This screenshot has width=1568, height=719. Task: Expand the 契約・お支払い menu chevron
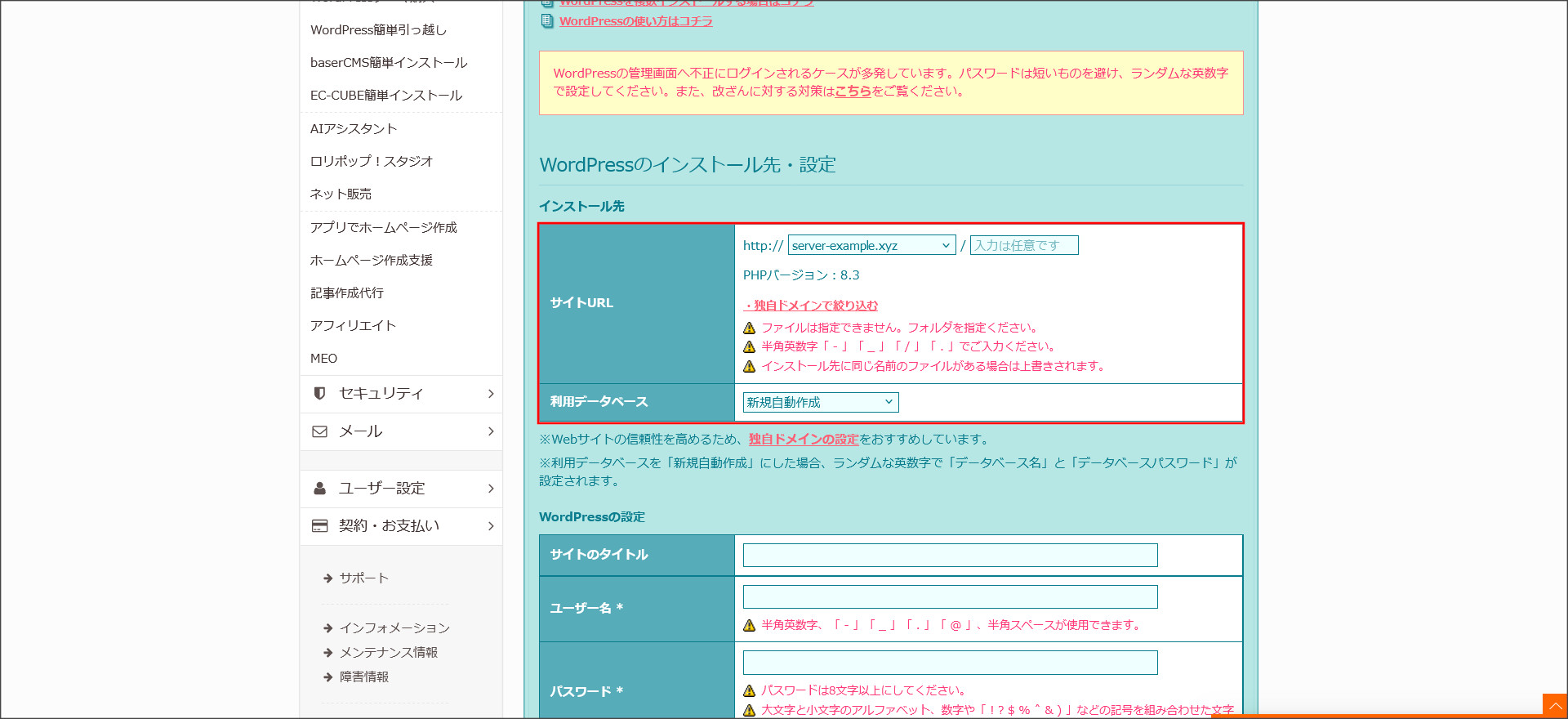(x=491, y=526)
